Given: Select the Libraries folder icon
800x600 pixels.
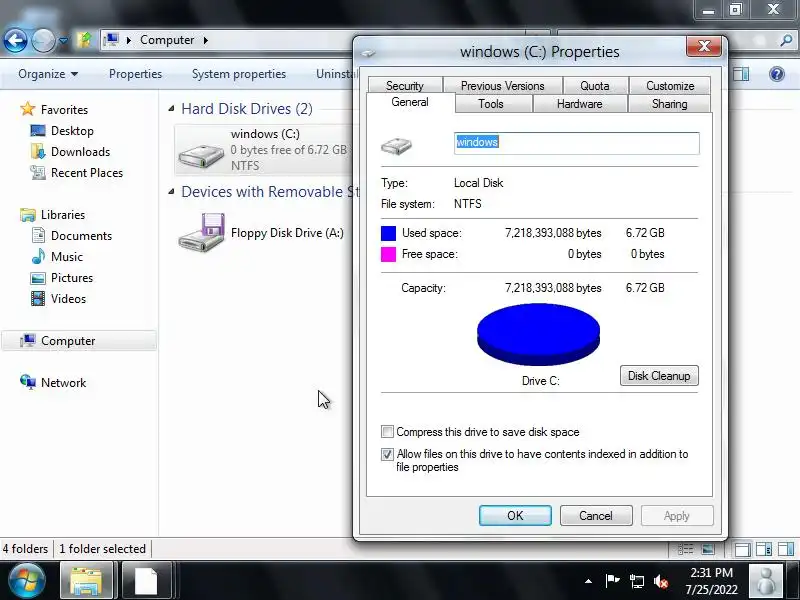Looking at the screenshot, I should pos(28,215).
